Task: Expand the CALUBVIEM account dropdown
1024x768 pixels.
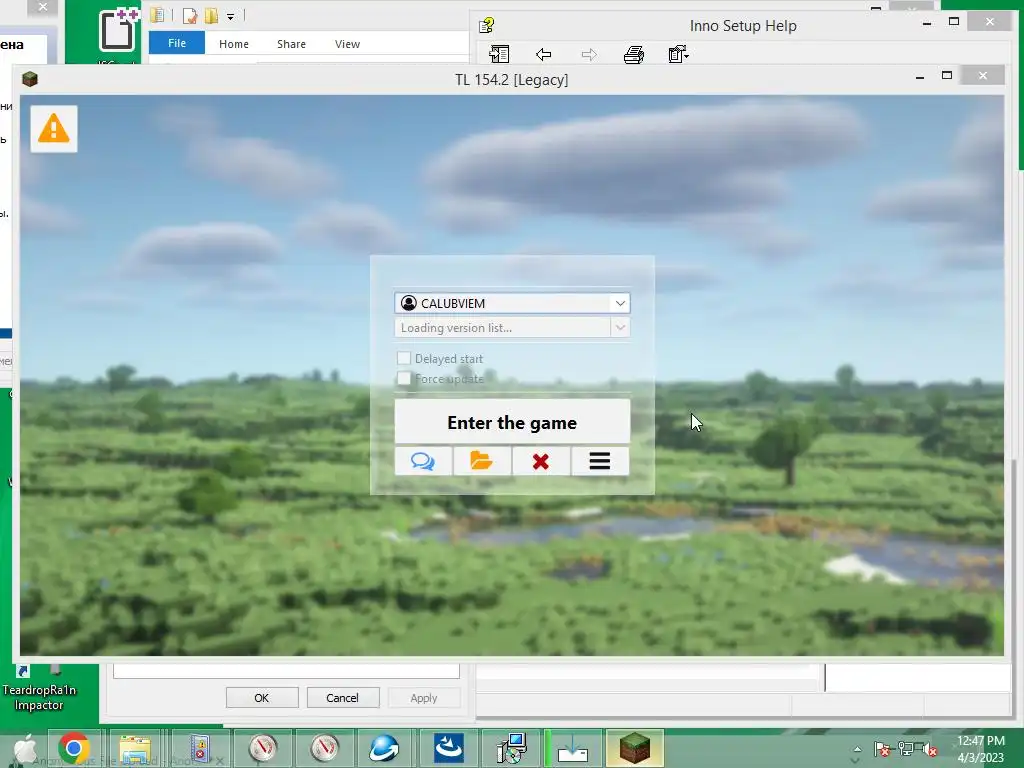Action: click(x=620, y=303)
